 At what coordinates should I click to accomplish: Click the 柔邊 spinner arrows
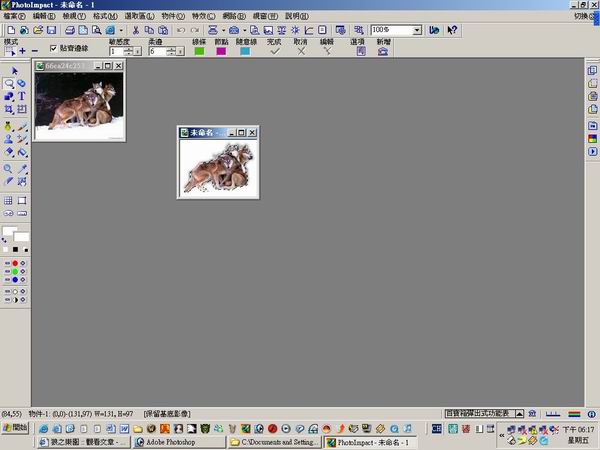pos(171,51)
